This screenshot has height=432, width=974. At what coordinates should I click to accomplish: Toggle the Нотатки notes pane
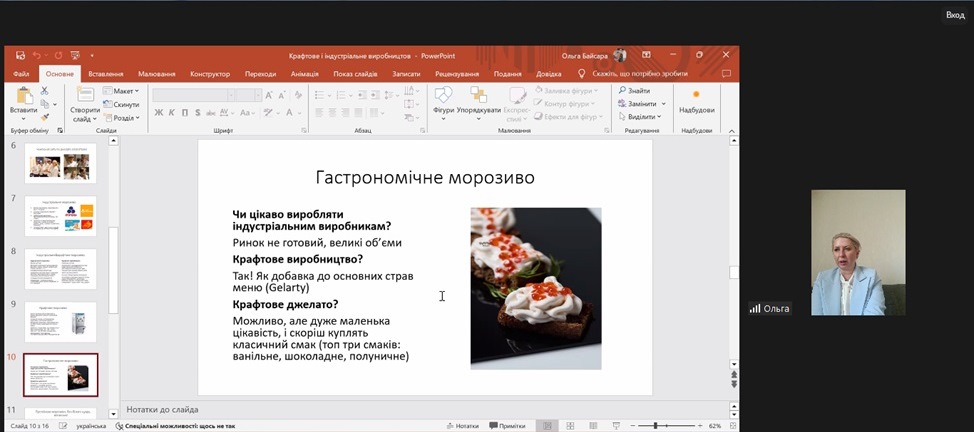[x=460, y=425]
